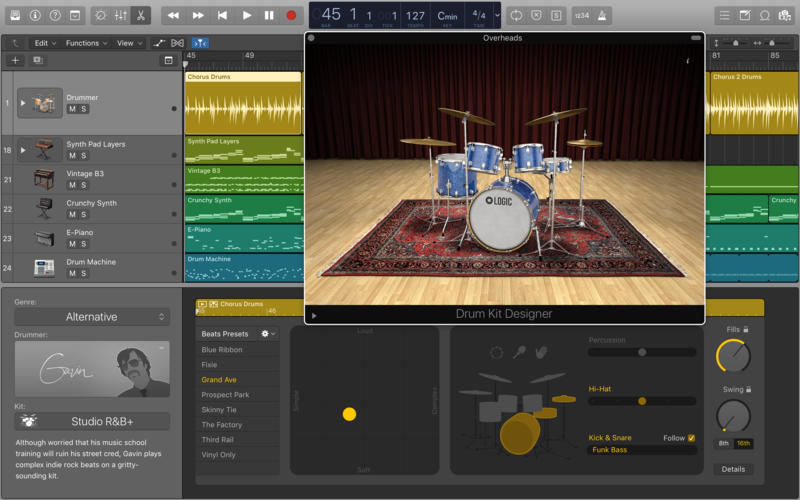Toggle the Editors scissors button
Viewport: 800px width, 500px height.
pos(140,15)
